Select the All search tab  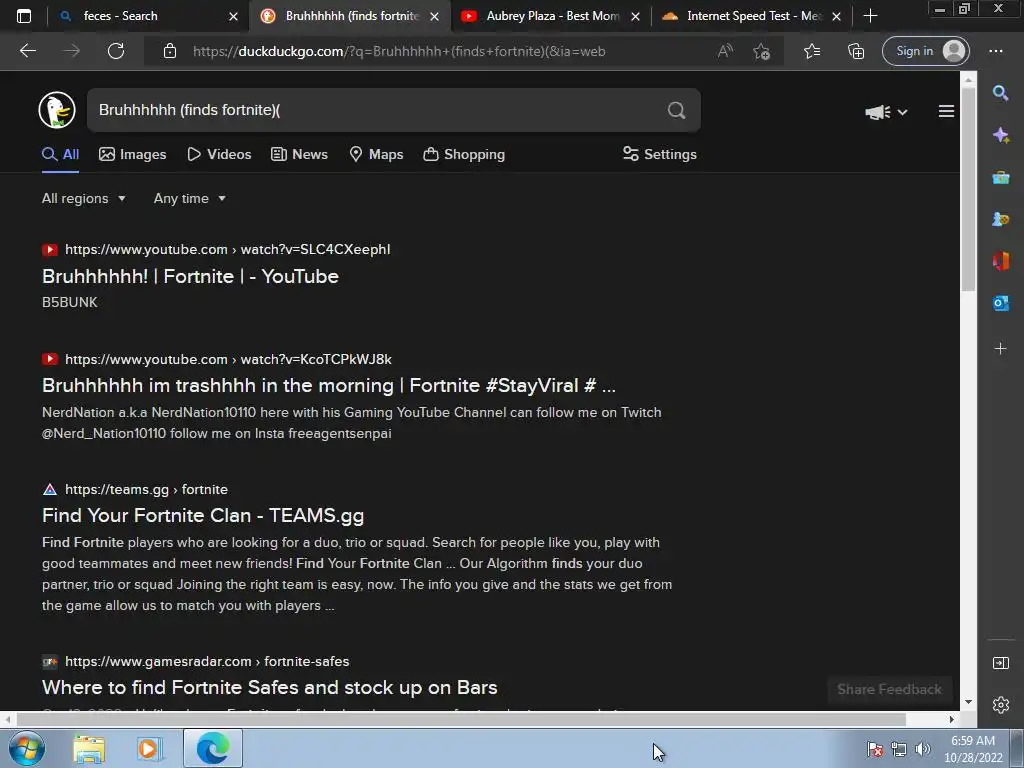pos(60,154)
